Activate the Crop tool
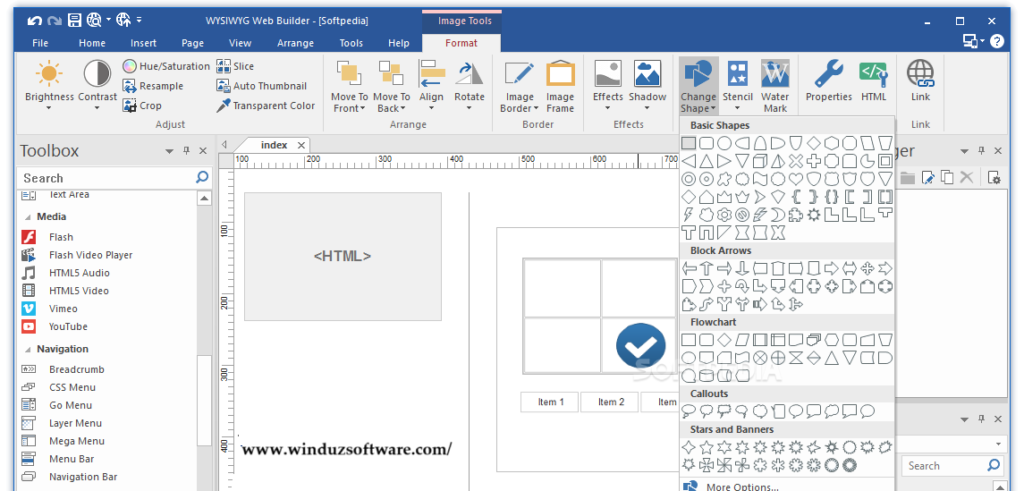Viewport: 1024px width, 491px height. 142,105
